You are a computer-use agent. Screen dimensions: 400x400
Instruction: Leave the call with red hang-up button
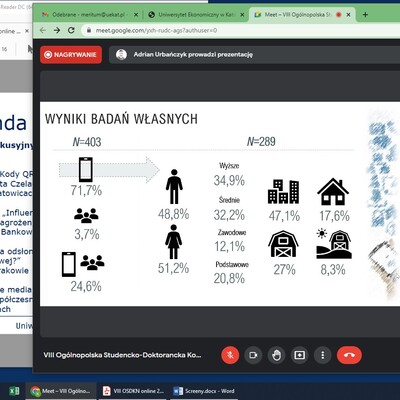click(x=349, y=355)
